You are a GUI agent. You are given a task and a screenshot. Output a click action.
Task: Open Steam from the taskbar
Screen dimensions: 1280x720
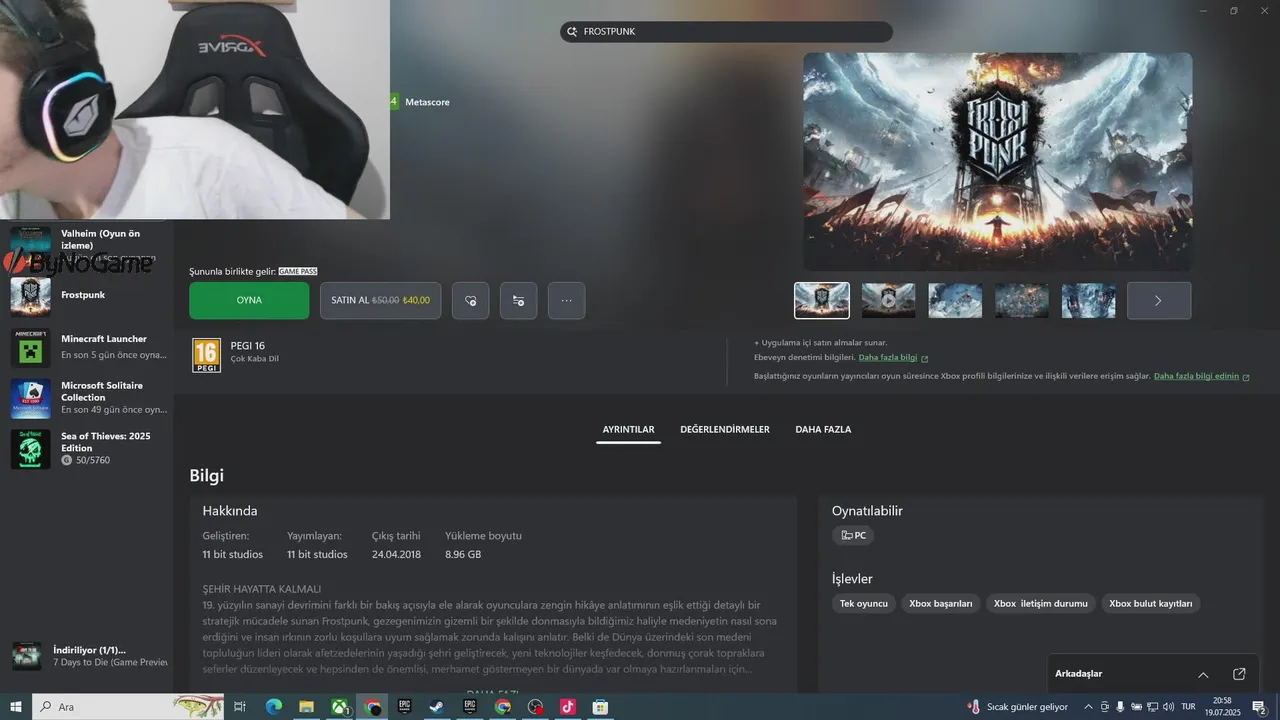(x=437, y=707)
